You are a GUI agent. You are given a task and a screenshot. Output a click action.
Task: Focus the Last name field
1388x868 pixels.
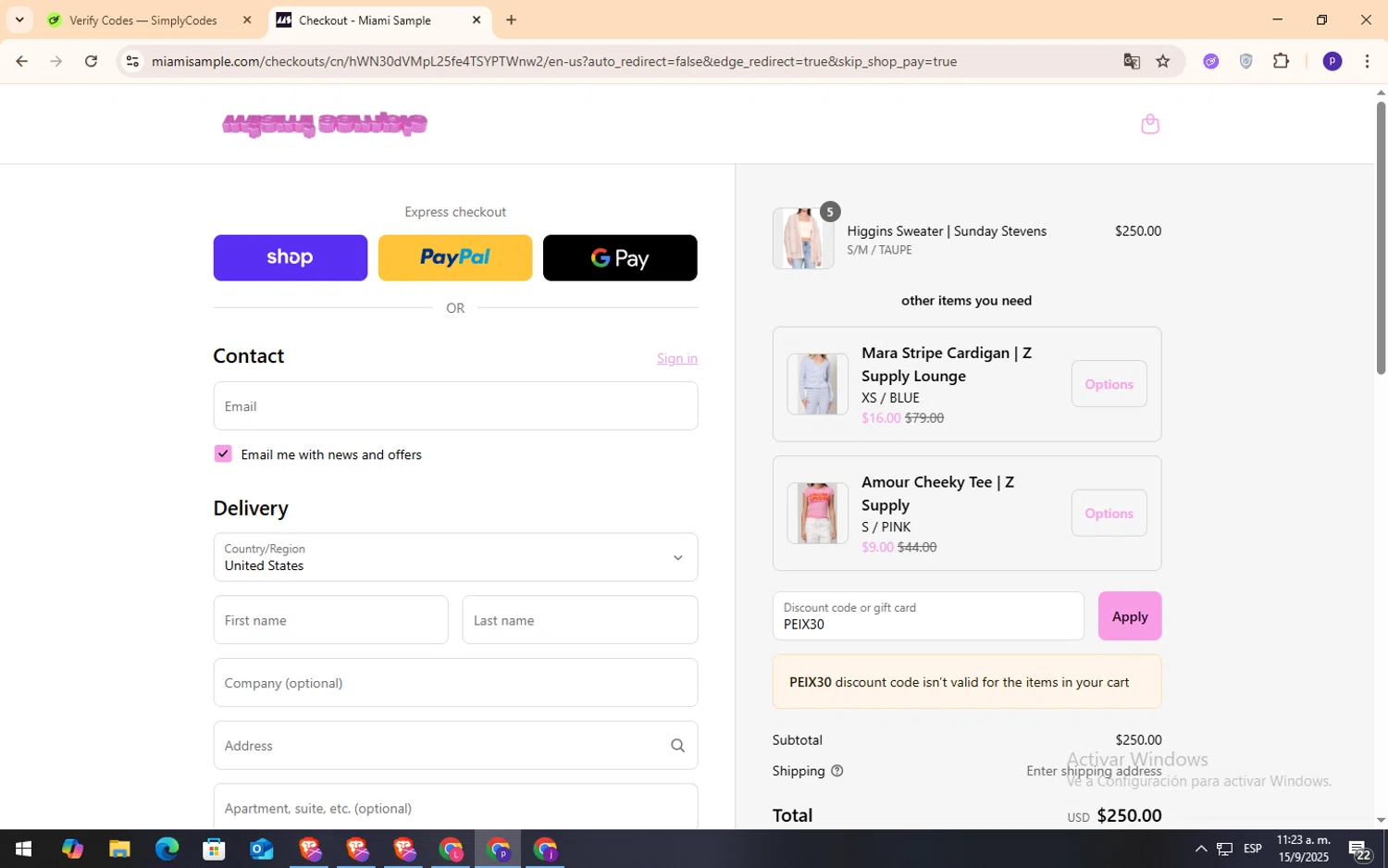click(580, 620)
